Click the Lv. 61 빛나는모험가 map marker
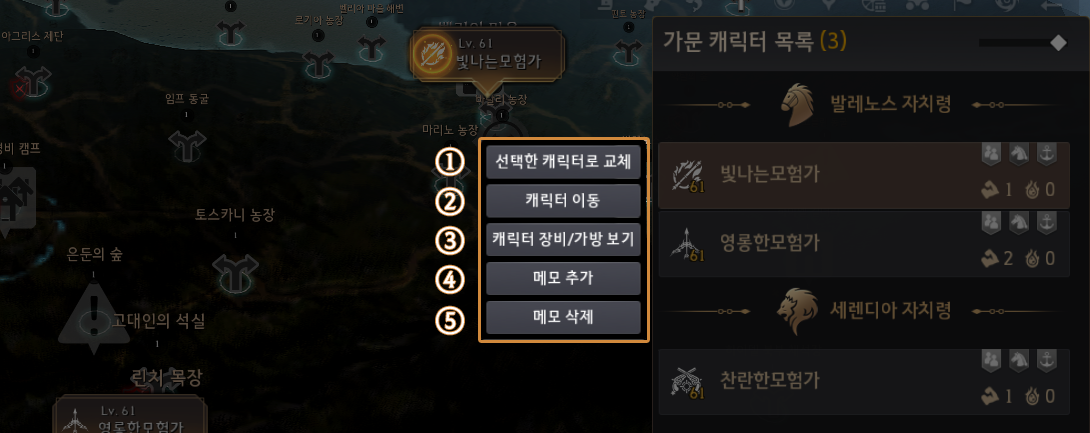1090x433 pixels. 487,54
